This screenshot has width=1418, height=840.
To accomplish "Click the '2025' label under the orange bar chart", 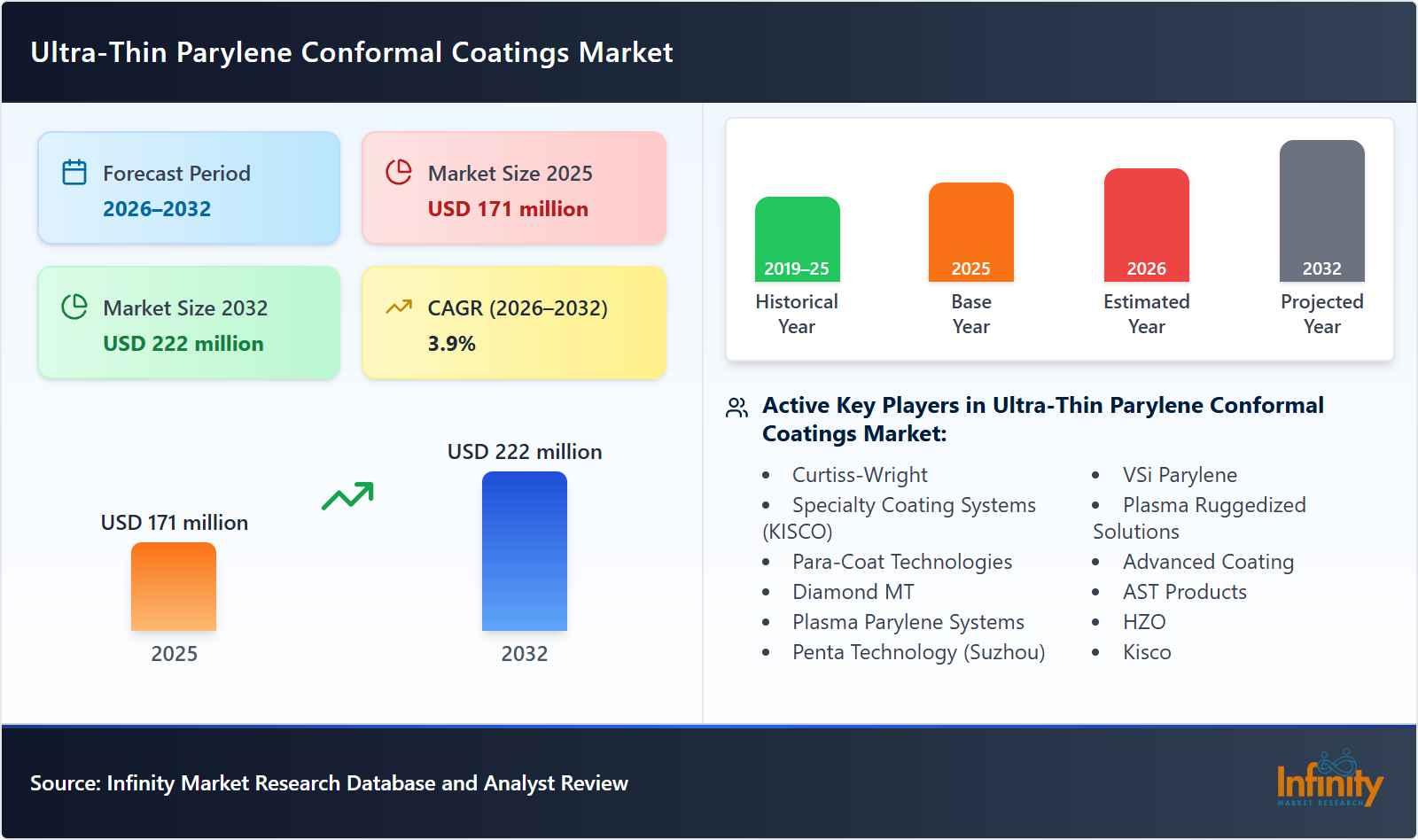I will click(174, 654).
